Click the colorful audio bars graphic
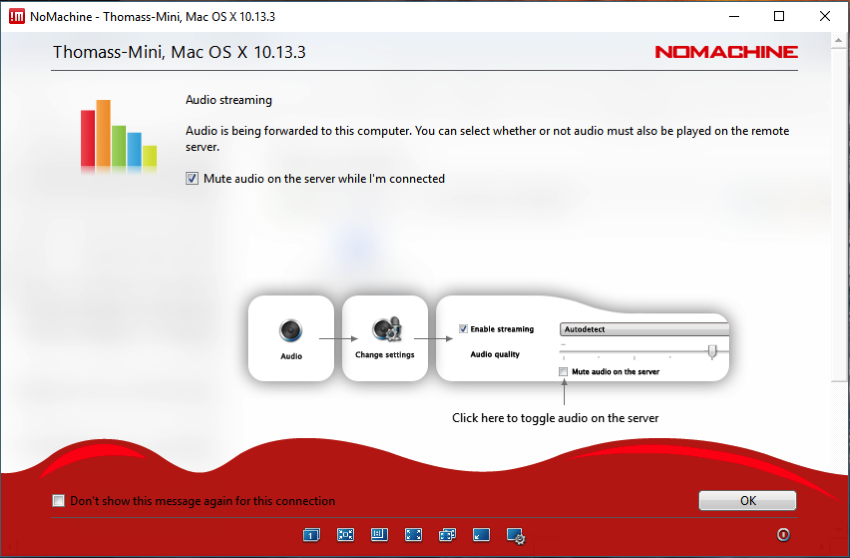Screen dimensions: 850x558 (119, 136)
